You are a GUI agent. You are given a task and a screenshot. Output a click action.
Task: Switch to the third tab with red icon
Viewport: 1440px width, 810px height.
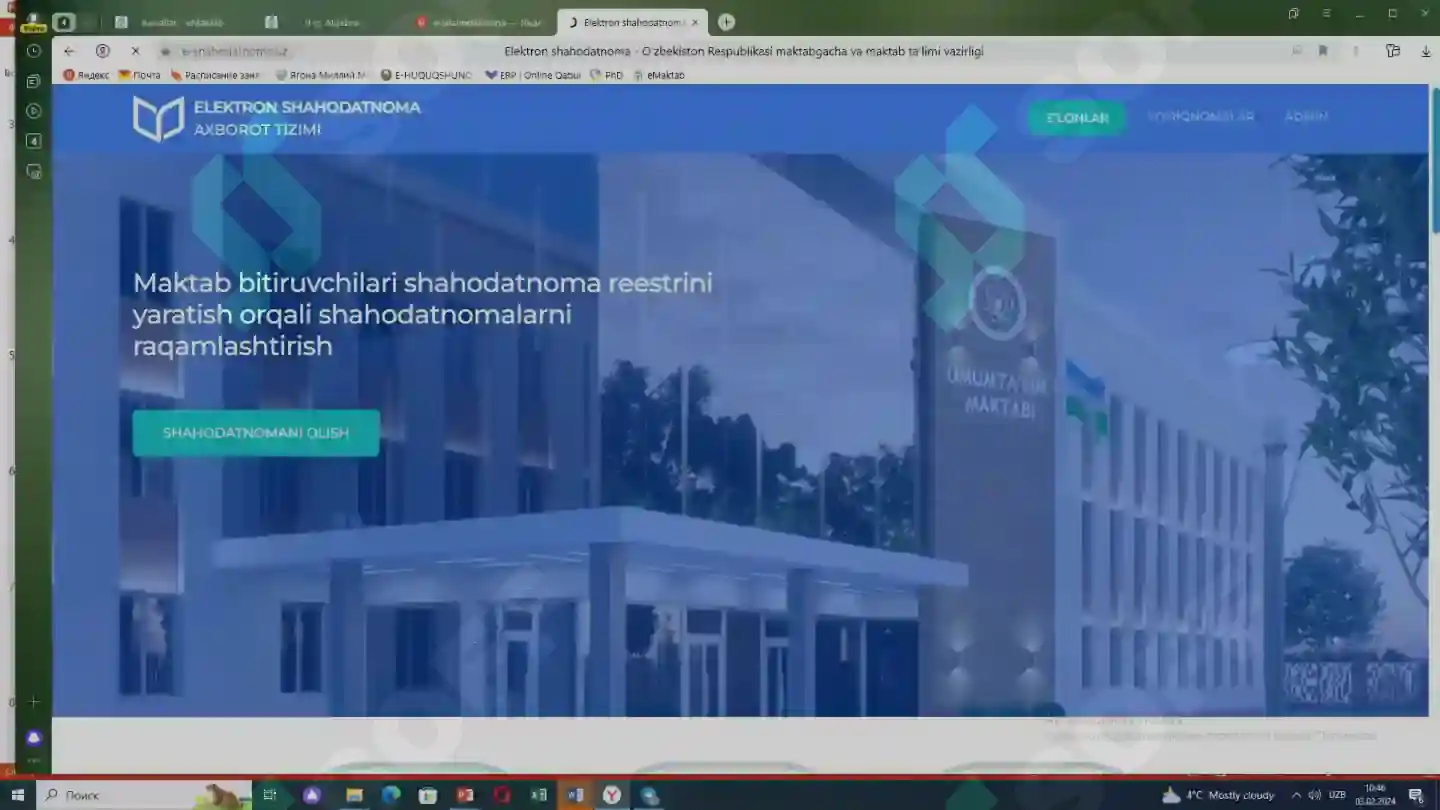[481, 22]
